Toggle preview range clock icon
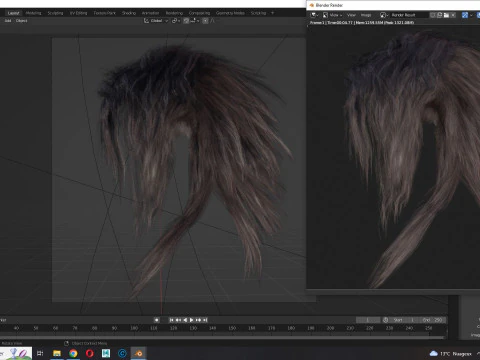The image size is (480, 360). click(x=385, y=320)
